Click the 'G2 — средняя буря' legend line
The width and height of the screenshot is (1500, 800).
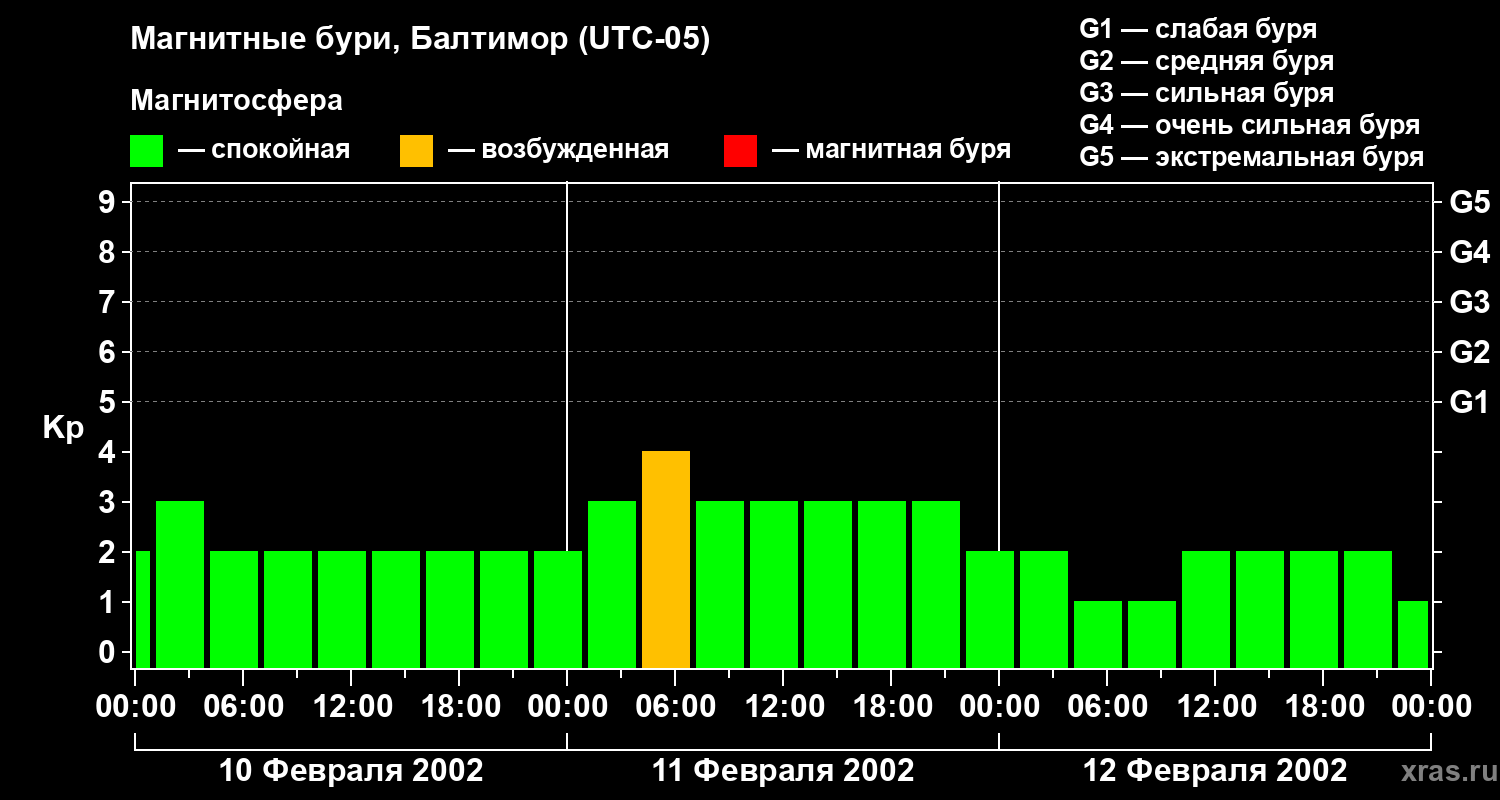pyautogui.click(x=1206, y=61)
